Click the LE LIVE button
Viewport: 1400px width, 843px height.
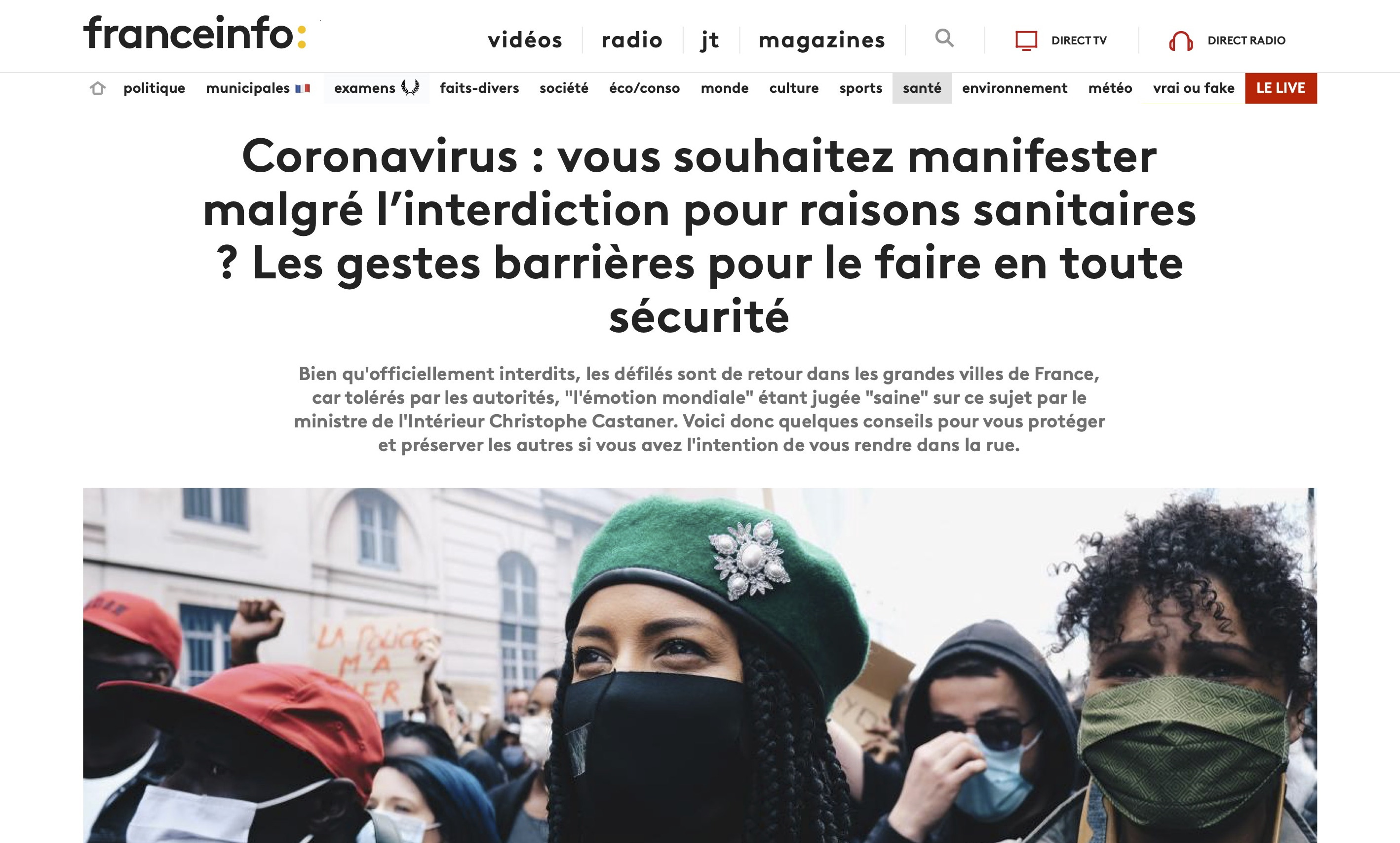pos(1281,88)
